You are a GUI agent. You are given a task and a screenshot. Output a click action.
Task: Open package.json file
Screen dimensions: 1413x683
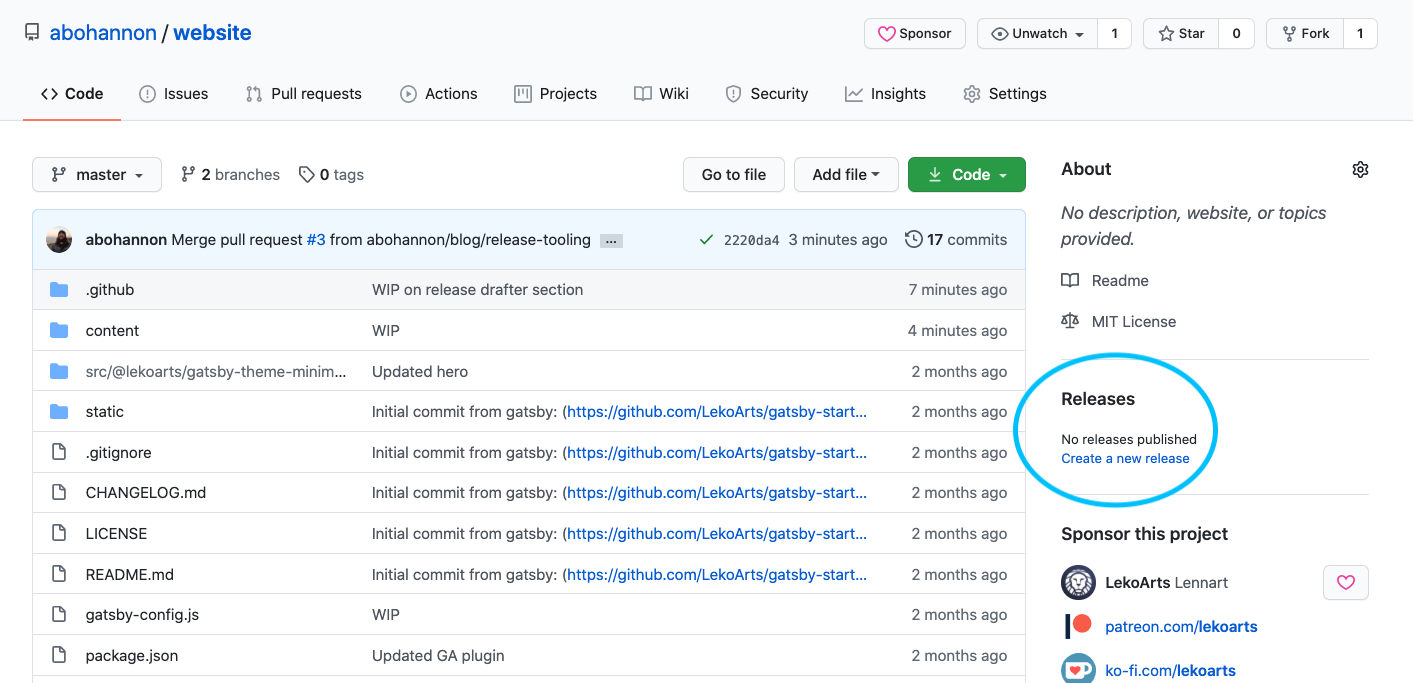[132, 655]
